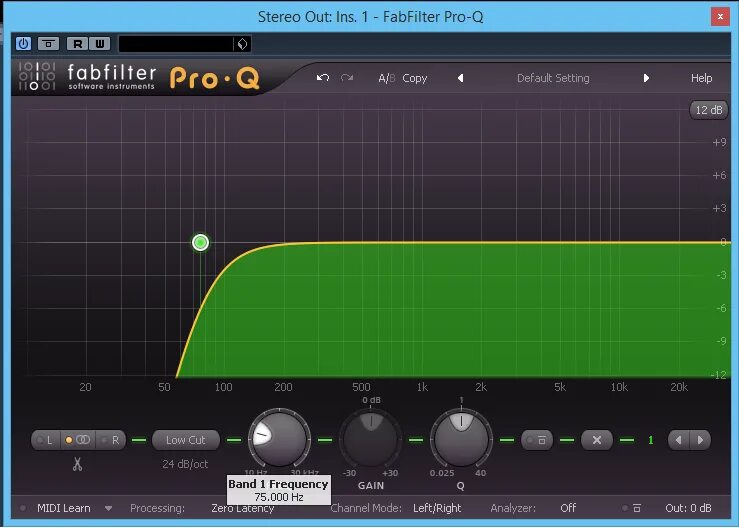Click the 0 dB label above Gain knob
The image size is (739, 528).
(x=371, y=400)
